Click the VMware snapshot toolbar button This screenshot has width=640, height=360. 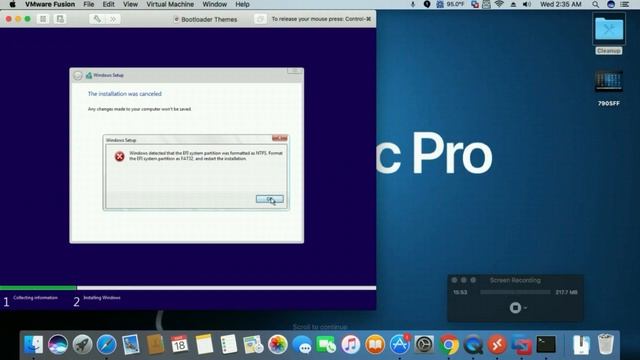click(x=60, y=19)
